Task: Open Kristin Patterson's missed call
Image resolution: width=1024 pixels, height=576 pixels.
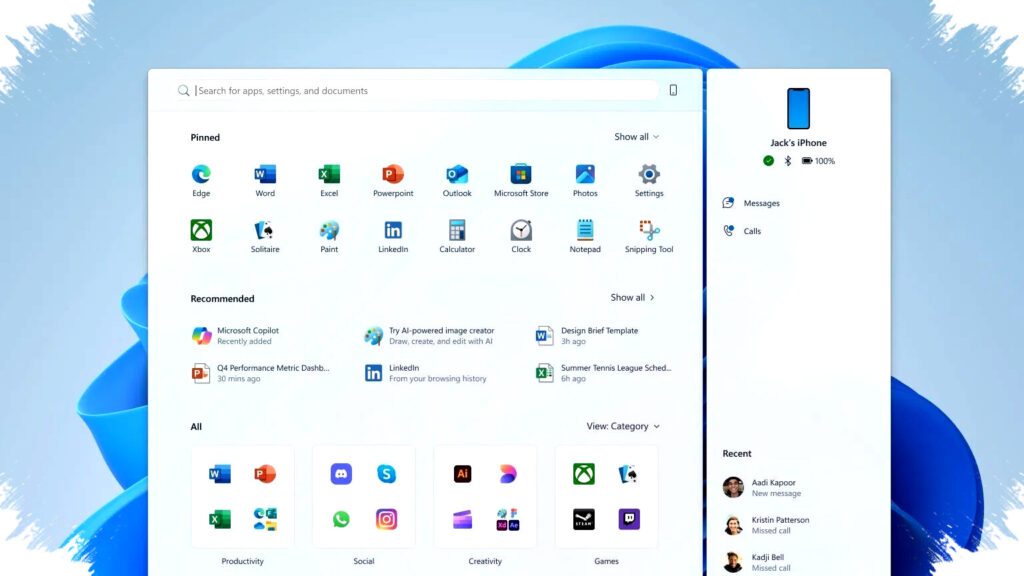Action: 765,525
